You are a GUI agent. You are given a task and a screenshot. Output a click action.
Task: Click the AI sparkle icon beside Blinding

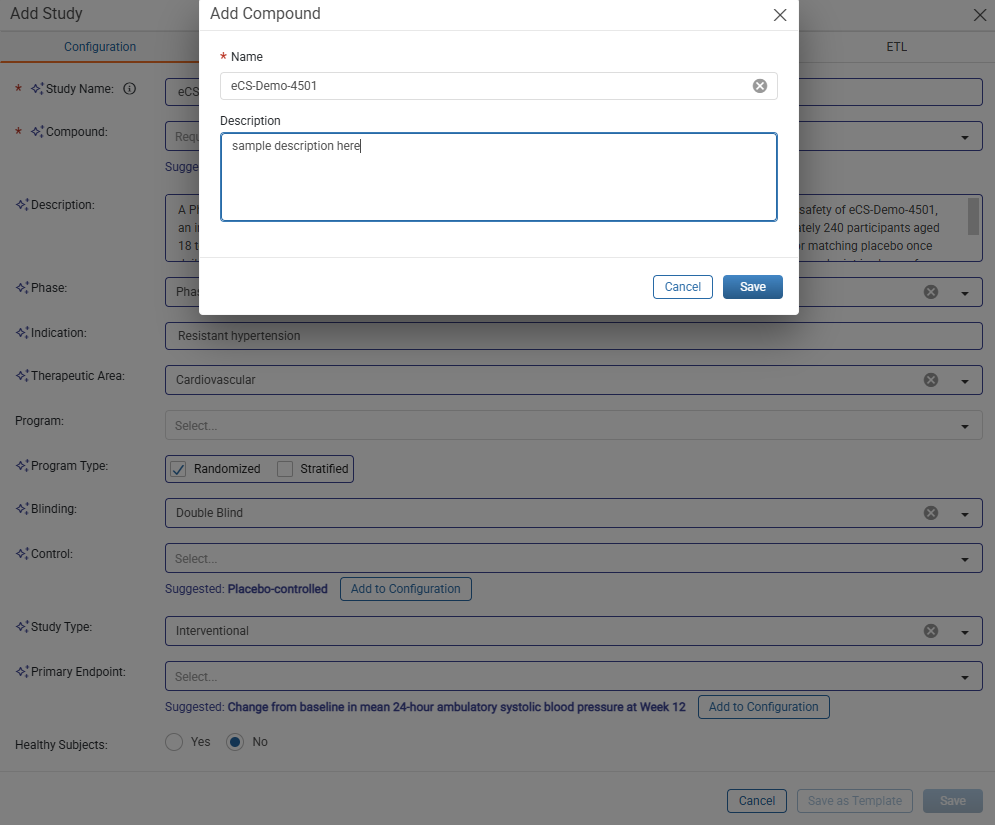click(x=22, y=509)
